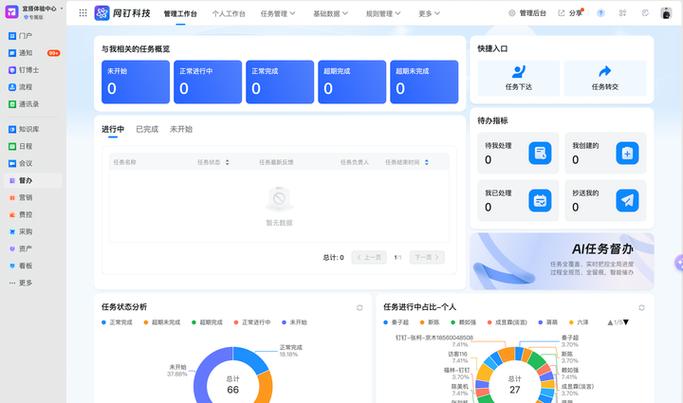Open 通知 in the sidebar

20,53
